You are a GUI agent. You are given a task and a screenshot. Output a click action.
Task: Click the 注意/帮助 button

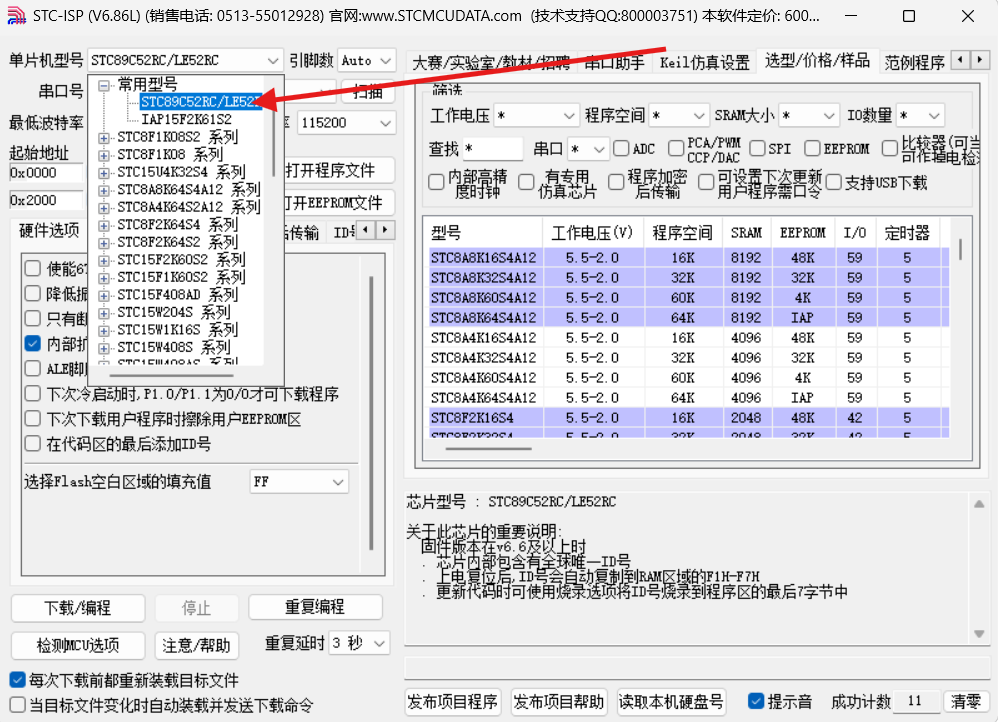(x=196, y=646)
